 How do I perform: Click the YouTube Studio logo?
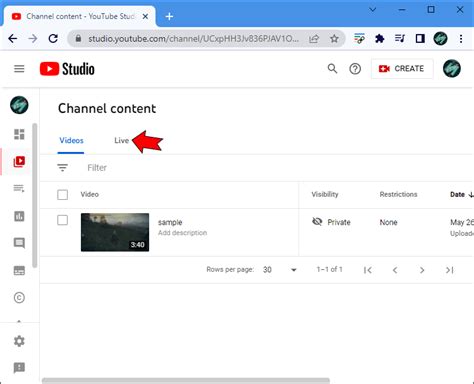click(x=67, y=69)
